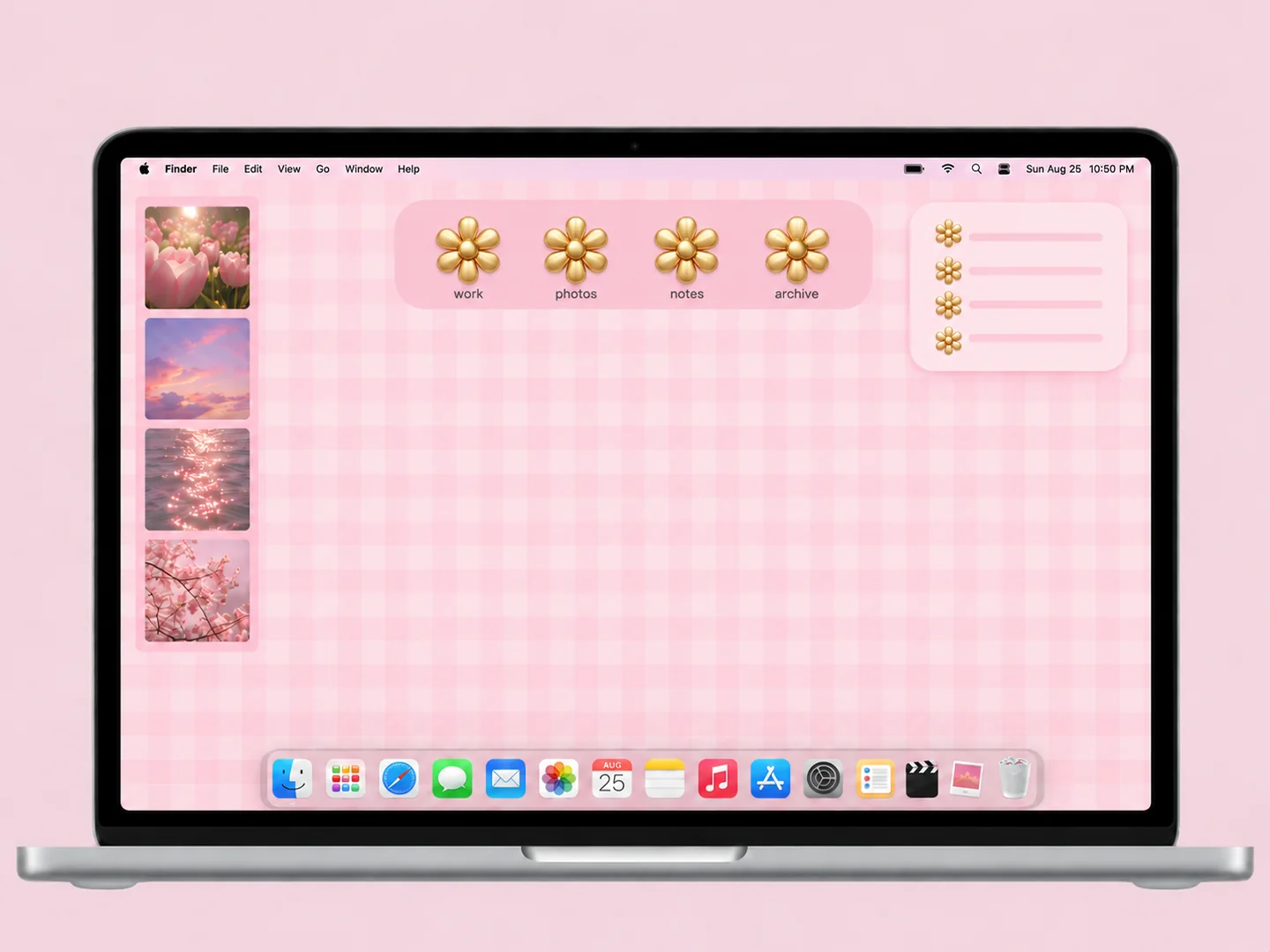Open the Finder icon in the dock
Viewport: 1270px width, 952px height.
(292, 779)
